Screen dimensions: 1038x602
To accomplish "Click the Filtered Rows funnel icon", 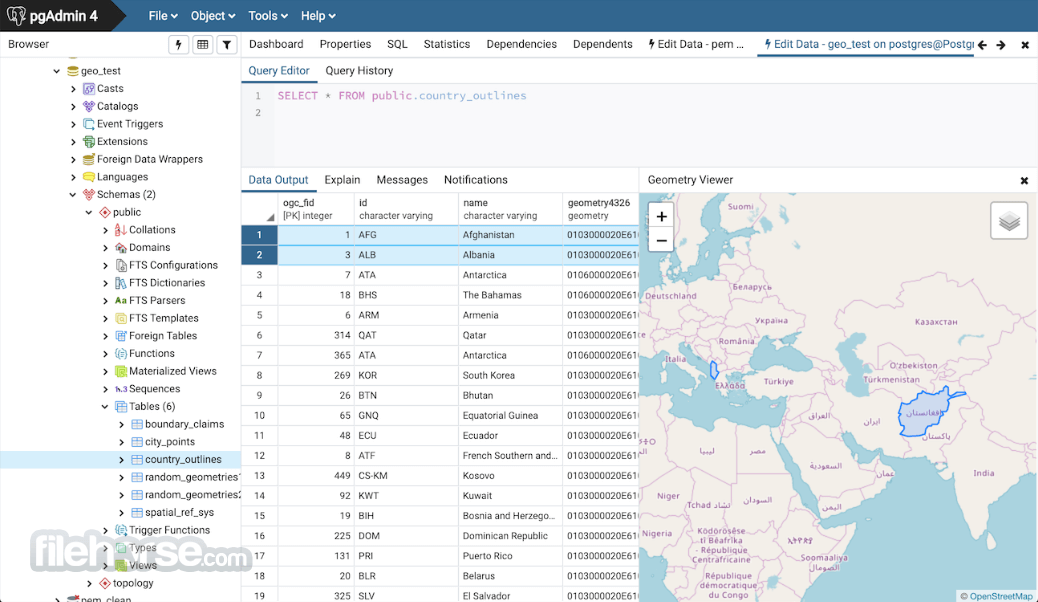I will click(226, 44).
